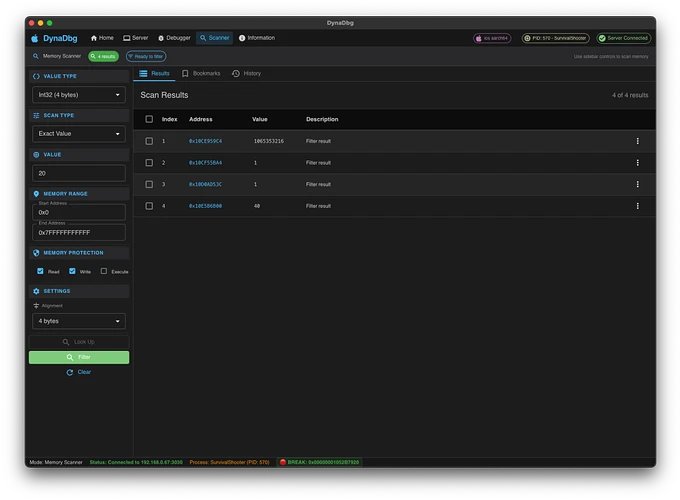
Task: Open three-dot menu for address 0x10CF55BA4
Action: coord(637,162)
